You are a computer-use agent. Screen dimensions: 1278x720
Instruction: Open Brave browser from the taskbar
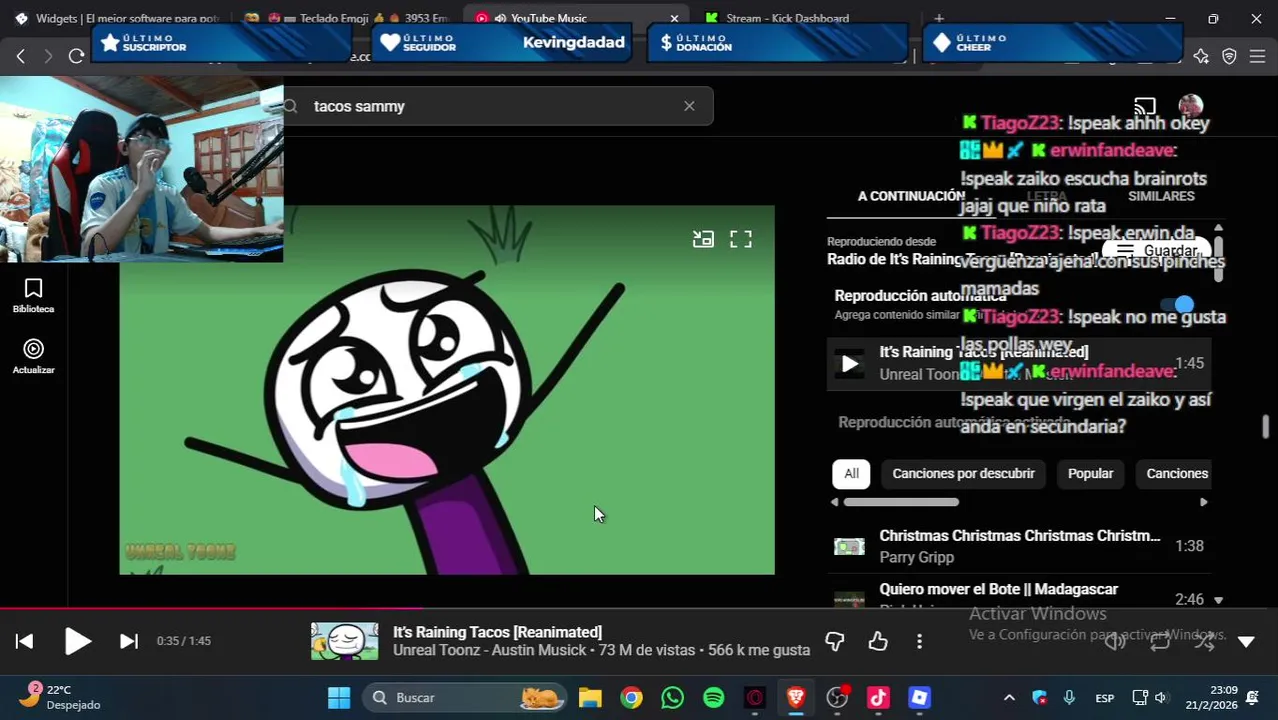pos(796,697)
